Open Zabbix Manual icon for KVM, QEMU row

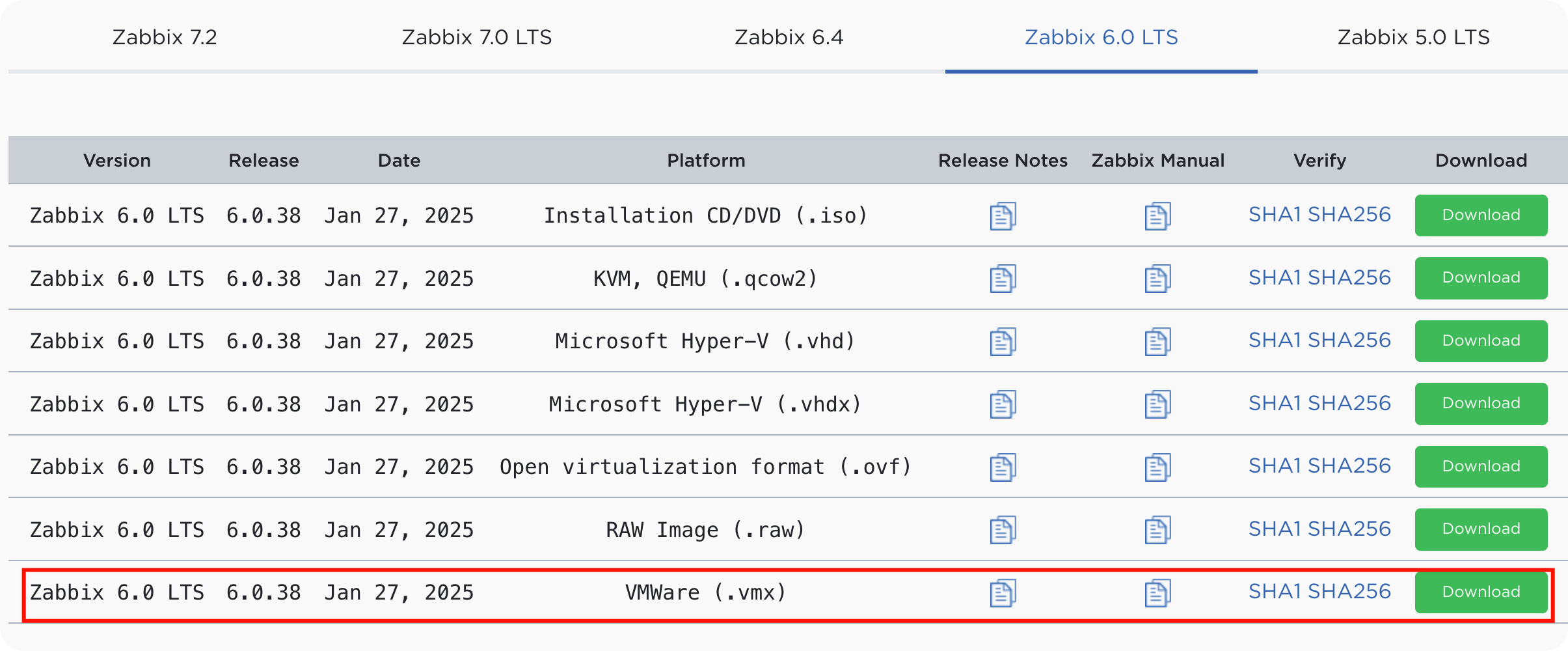coord(1157,279)
